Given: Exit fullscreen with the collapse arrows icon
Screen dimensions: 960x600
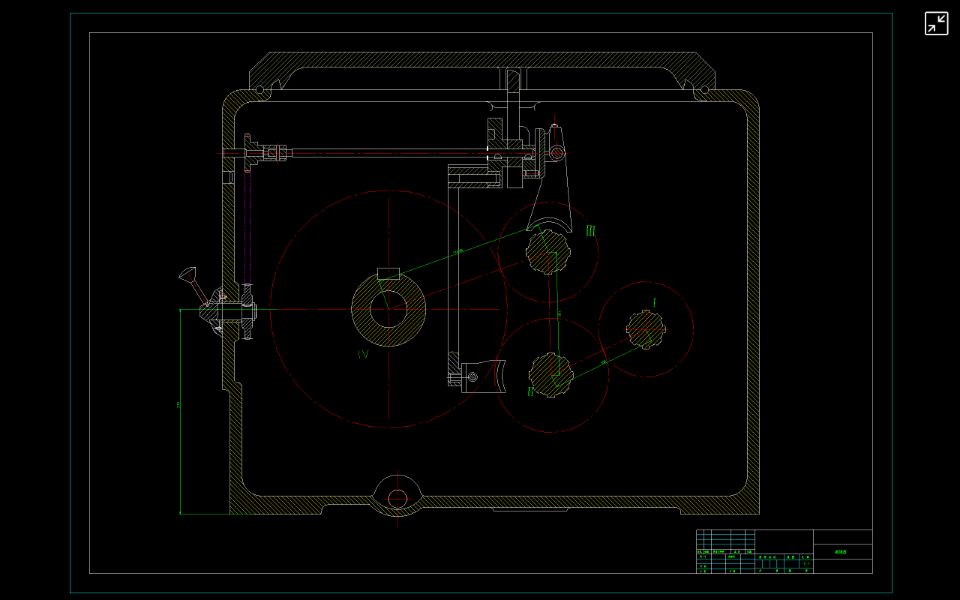Looking at the screenshot, I should pyautogui.click(x=936, y=24).
